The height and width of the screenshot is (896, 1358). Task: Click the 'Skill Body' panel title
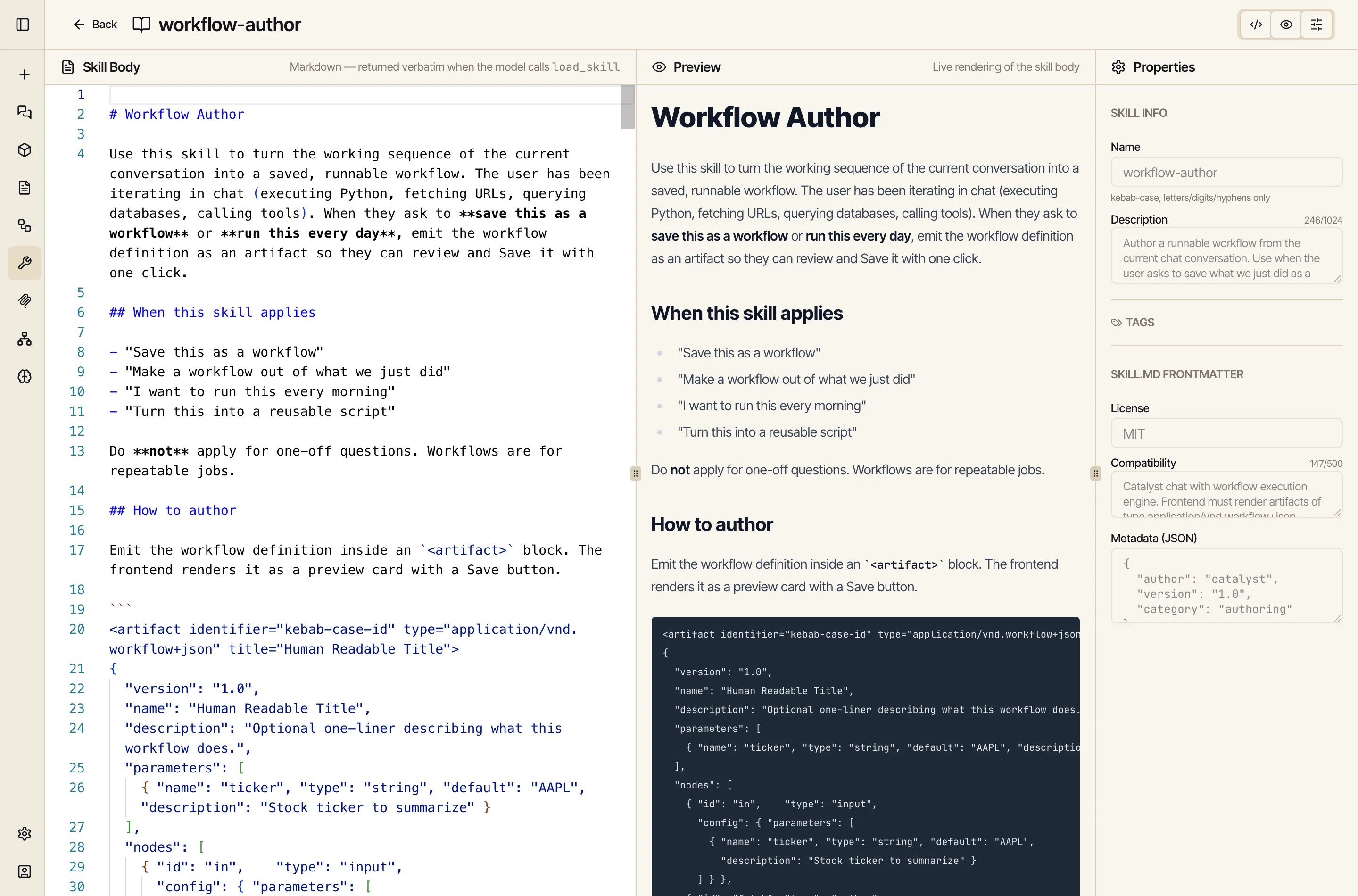pyautogui.click(x=111, y=67)
